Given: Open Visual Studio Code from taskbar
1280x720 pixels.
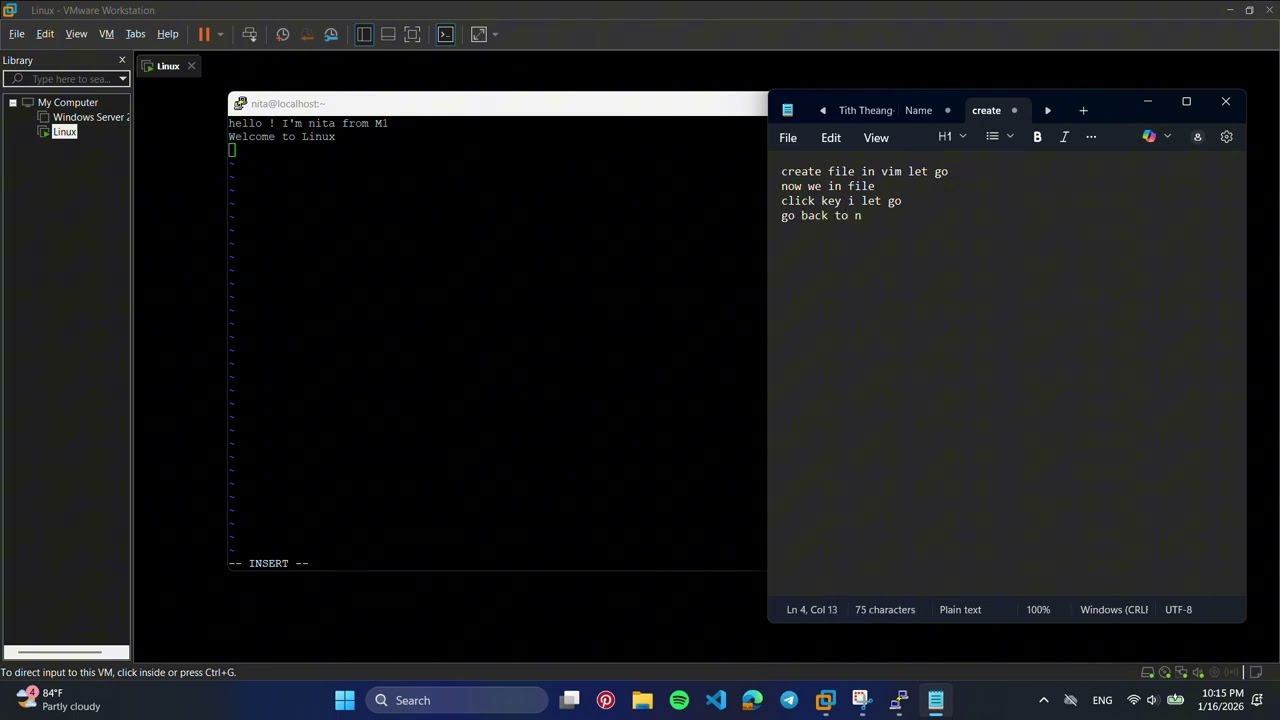Looking at the screenshot, I should [x=716, y=700].
